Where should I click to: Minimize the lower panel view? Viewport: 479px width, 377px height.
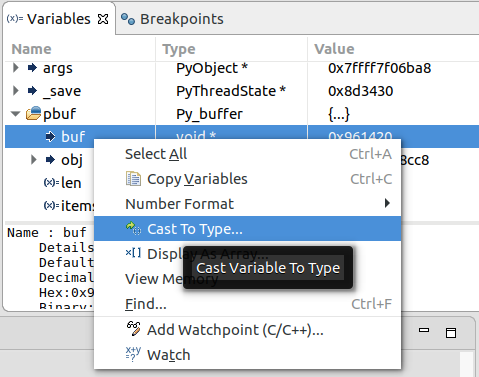pos(424,330)
